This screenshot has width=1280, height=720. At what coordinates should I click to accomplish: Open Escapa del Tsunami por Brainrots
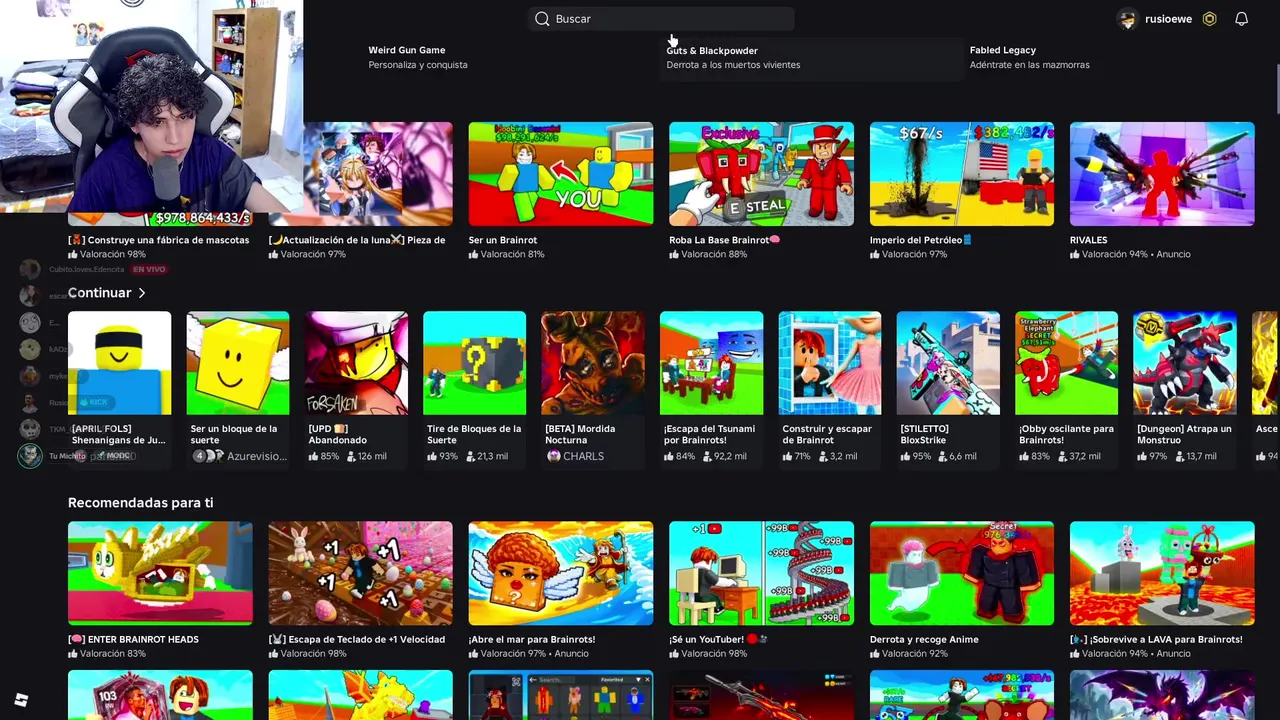tap(711, 389)
